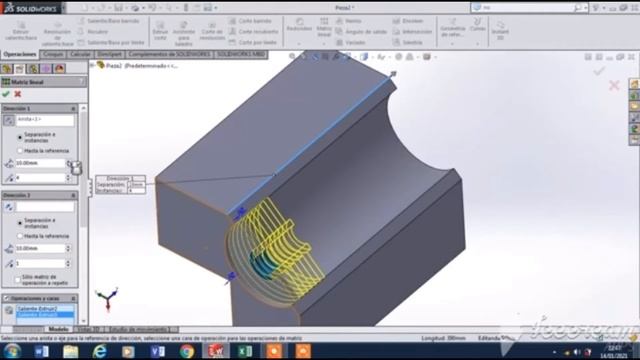Collapse Dirección 1 section
The image size is (640, 360).
pyautogui.click(x=73, y=109)
